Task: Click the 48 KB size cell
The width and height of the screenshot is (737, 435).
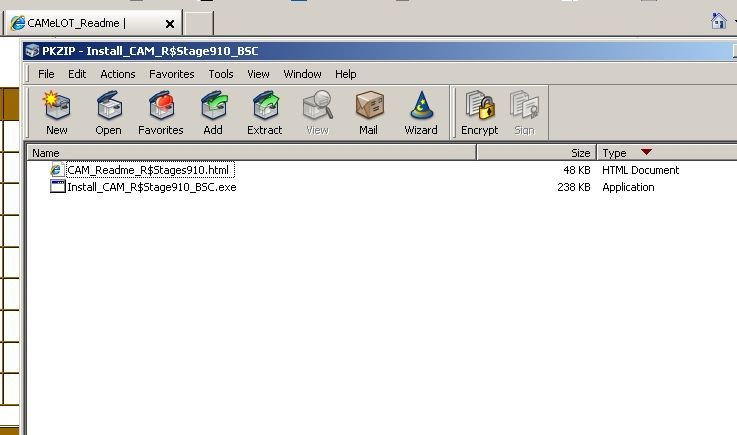Action: click(577, 170)
